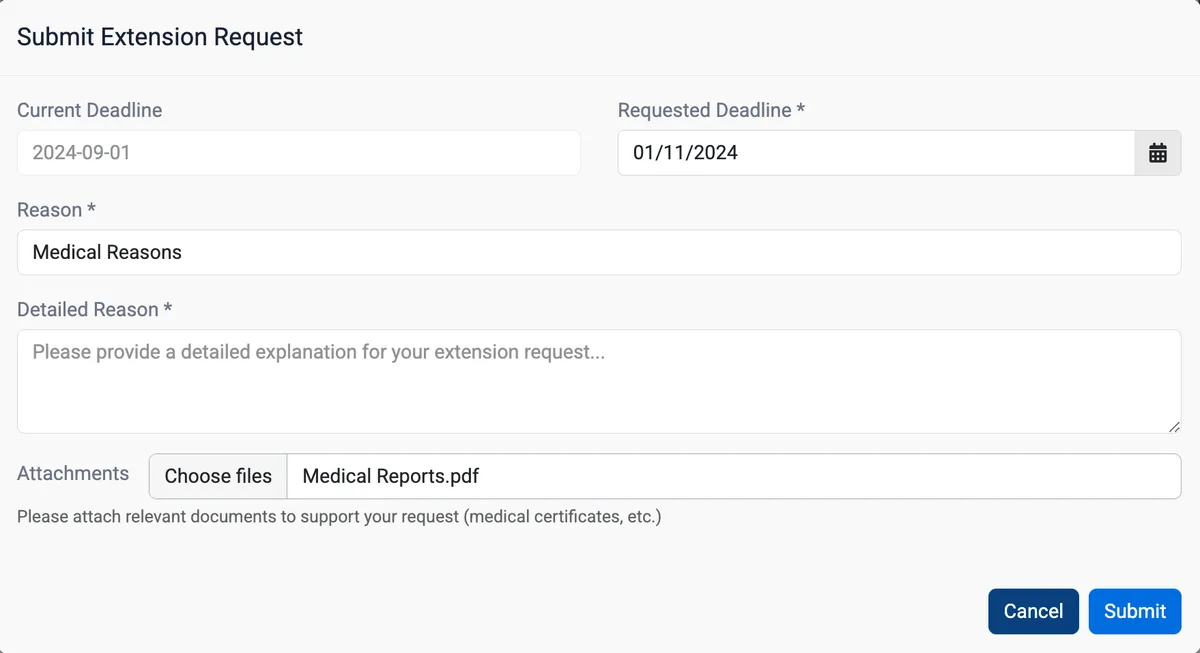Open the Reason dropdown showing Medical Reasons
Screen dimensions: 1200x653
(x=600, y=252)
